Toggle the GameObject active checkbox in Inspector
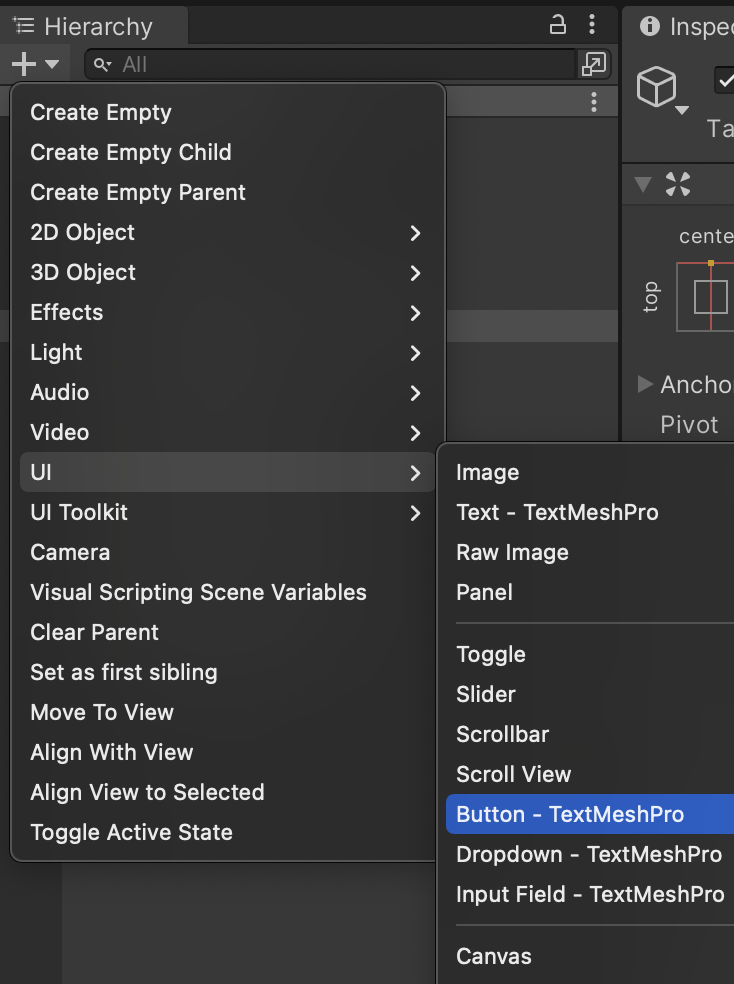Viewport: 734px width, 984px height. pyautogui.click(x=725, y=80)
